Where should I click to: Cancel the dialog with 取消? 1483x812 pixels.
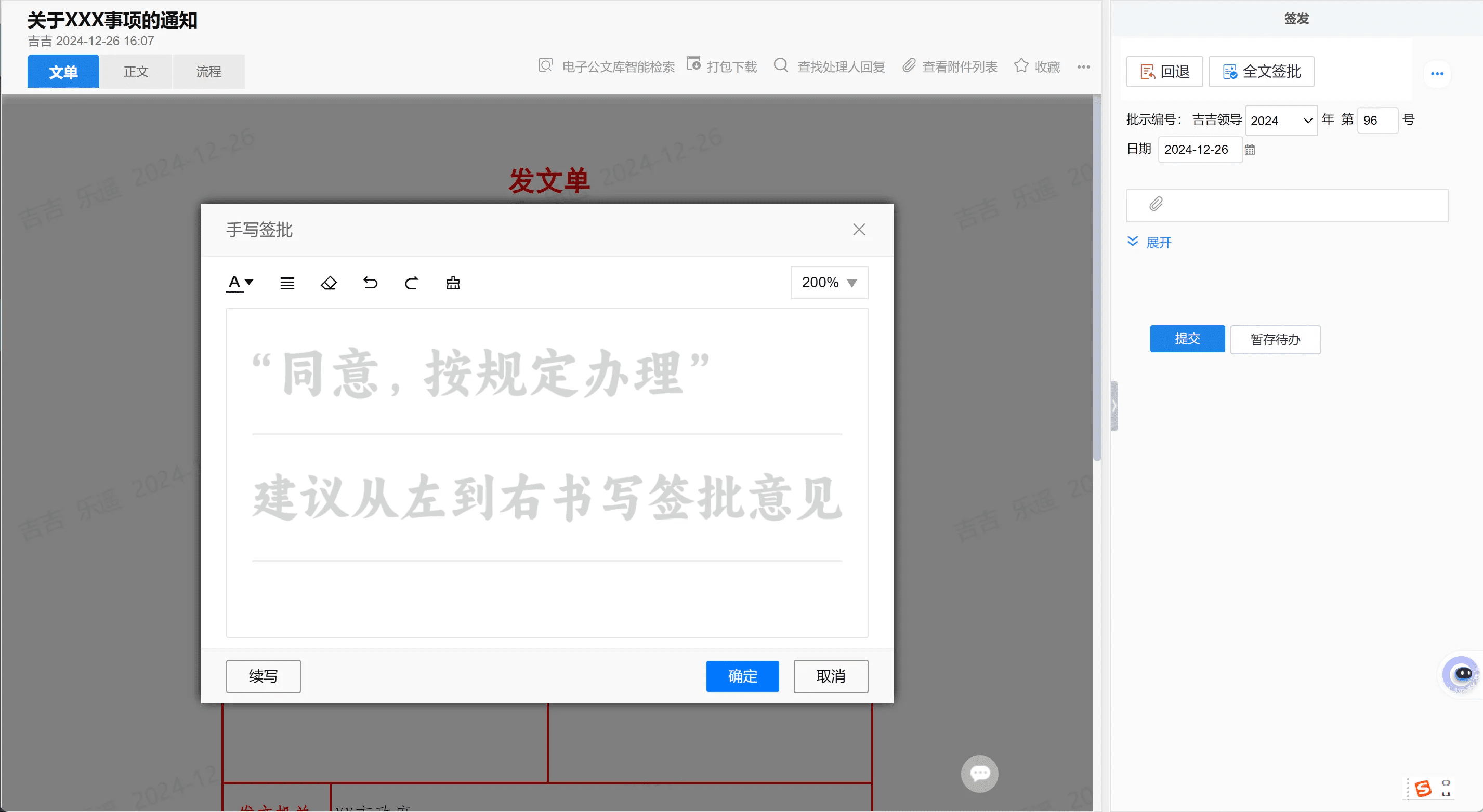831,675
